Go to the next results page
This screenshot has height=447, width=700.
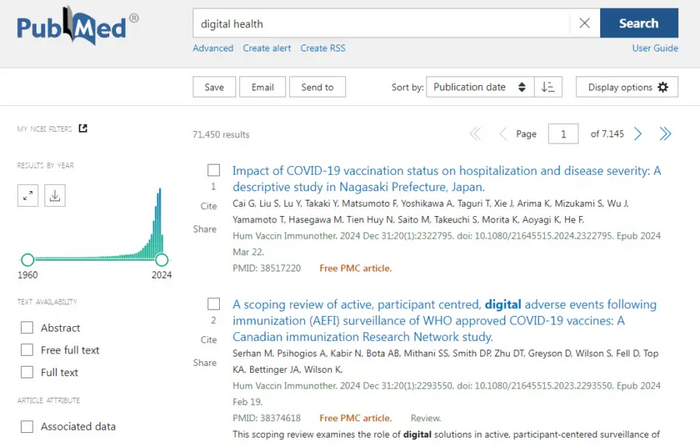638,134
